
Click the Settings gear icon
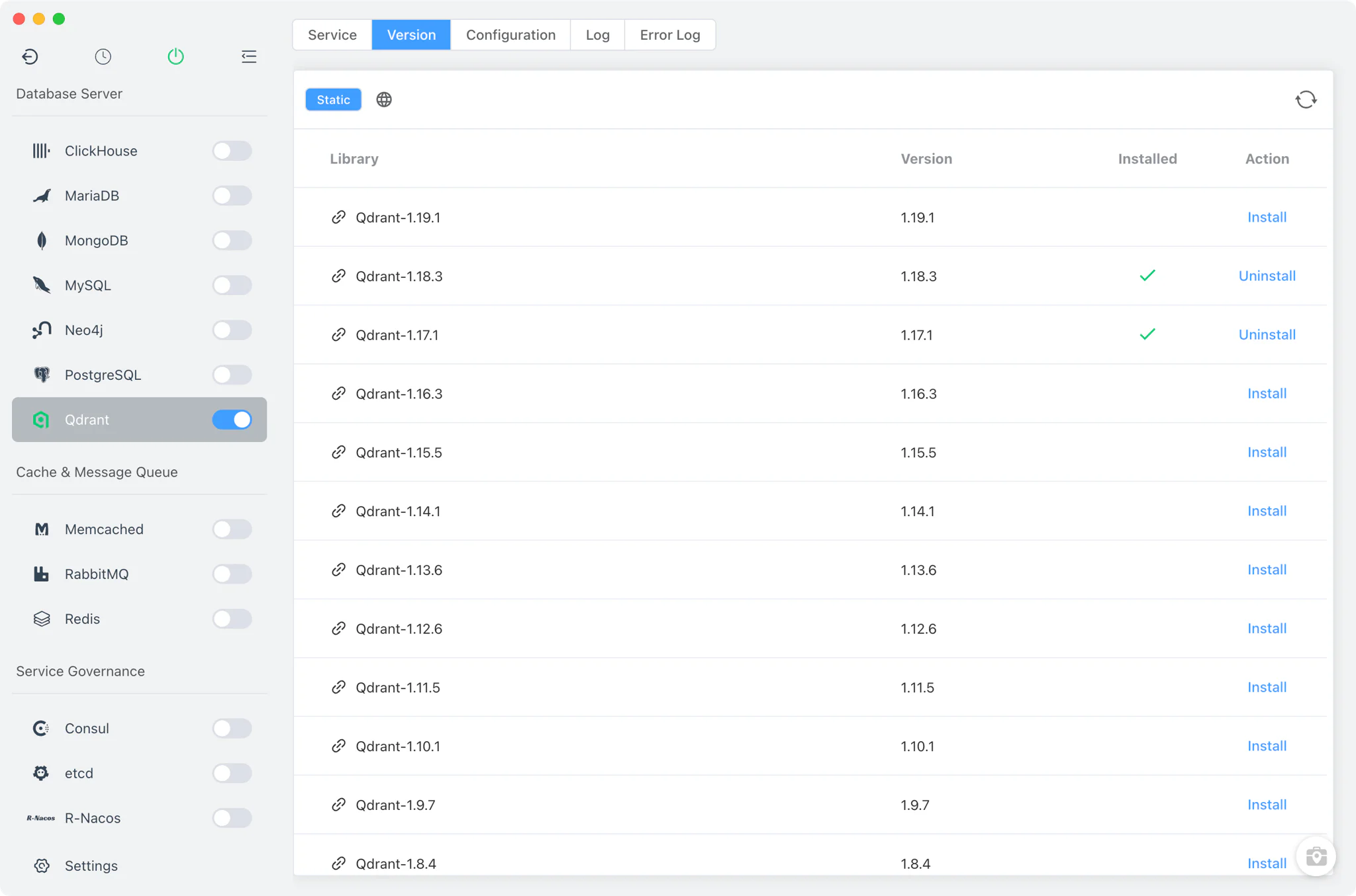(41, 866)
